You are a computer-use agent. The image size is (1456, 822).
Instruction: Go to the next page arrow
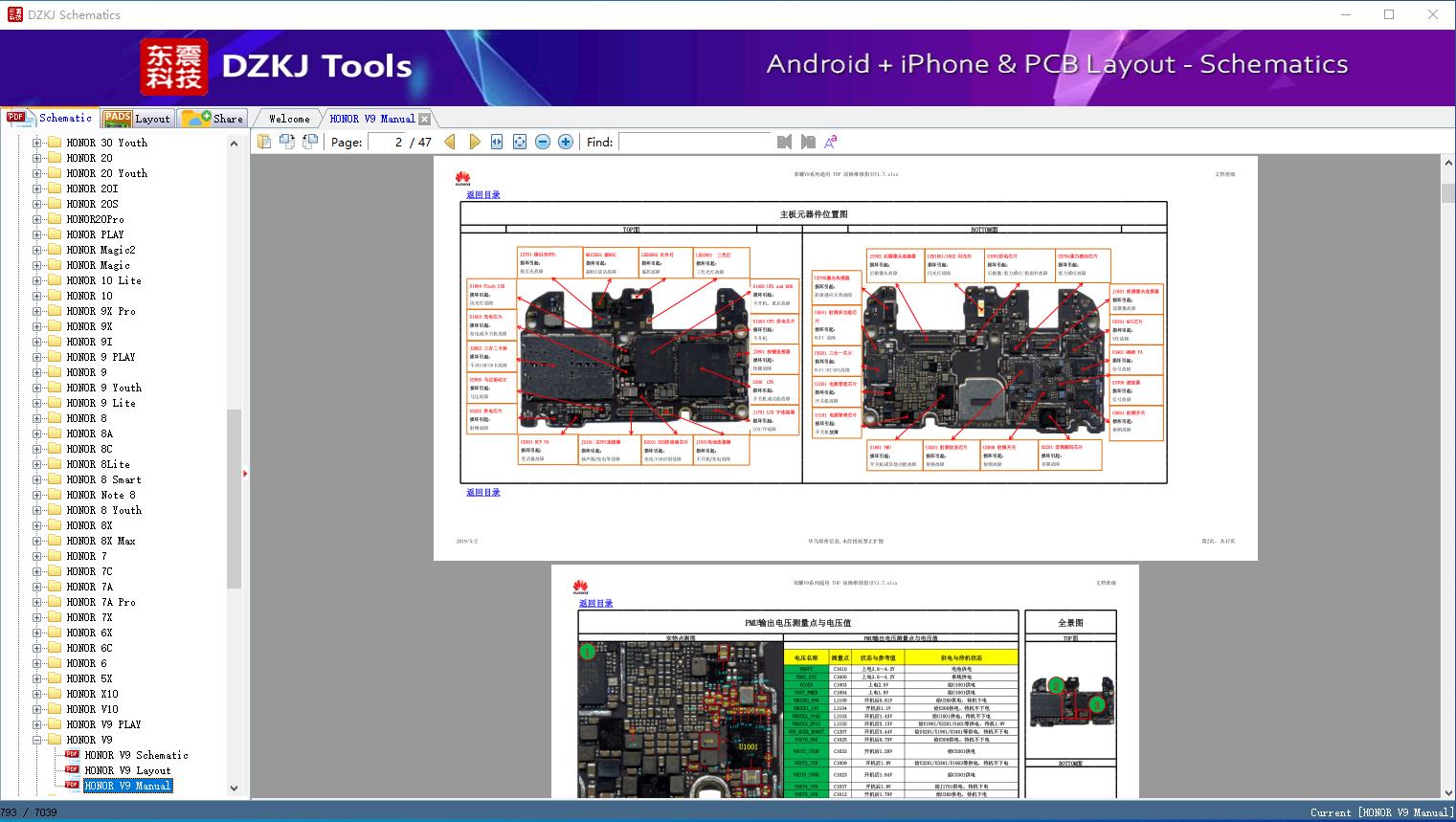click(x=475, y=142)
